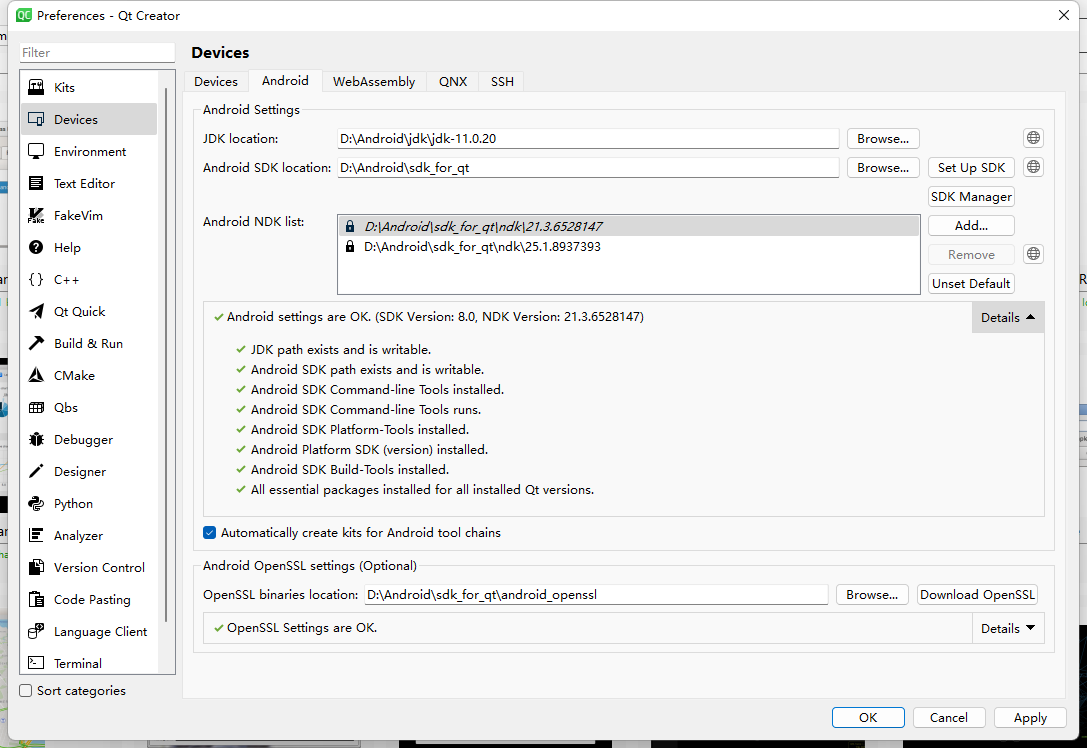Switch to the Devices tab
1087x748 pixels.
click(x=216, y=82)
